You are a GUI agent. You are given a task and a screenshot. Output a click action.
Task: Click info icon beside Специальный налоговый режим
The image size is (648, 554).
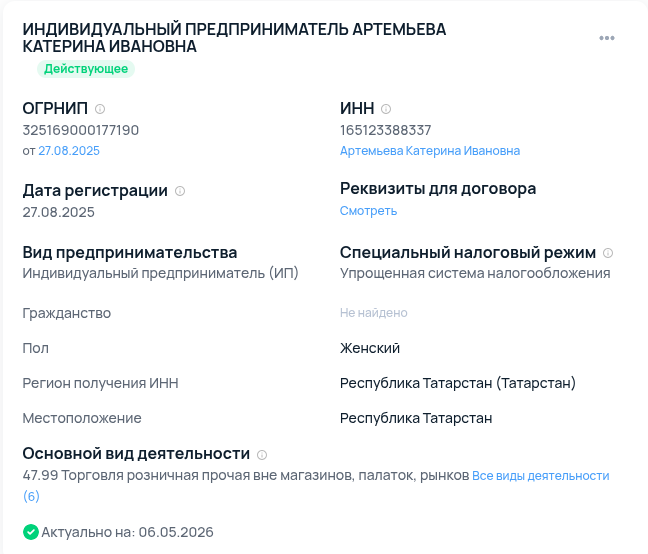(608, 253)
